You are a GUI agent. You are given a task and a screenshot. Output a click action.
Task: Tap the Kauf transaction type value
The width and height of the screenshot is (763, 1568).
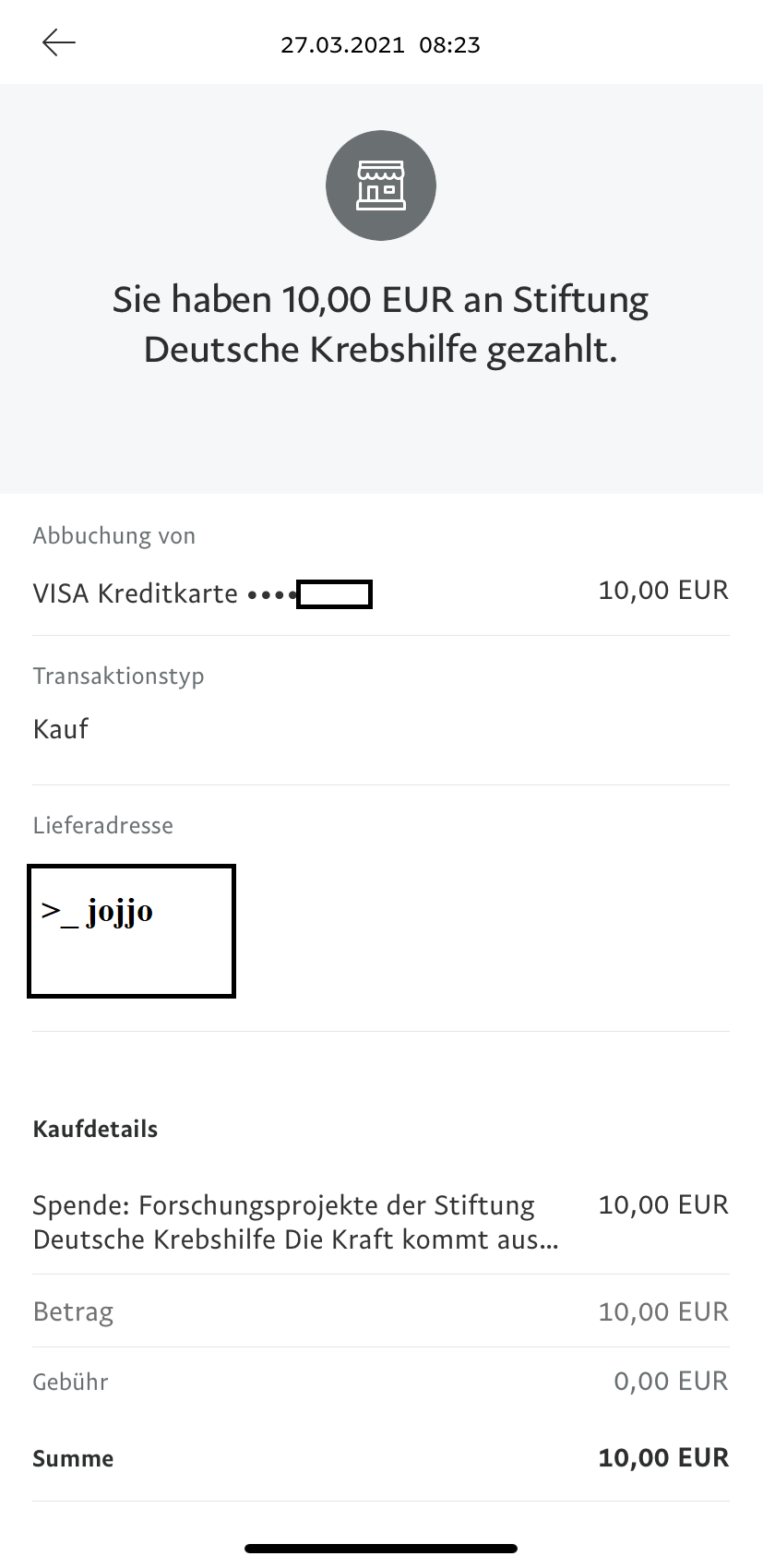tap(61, 729)
